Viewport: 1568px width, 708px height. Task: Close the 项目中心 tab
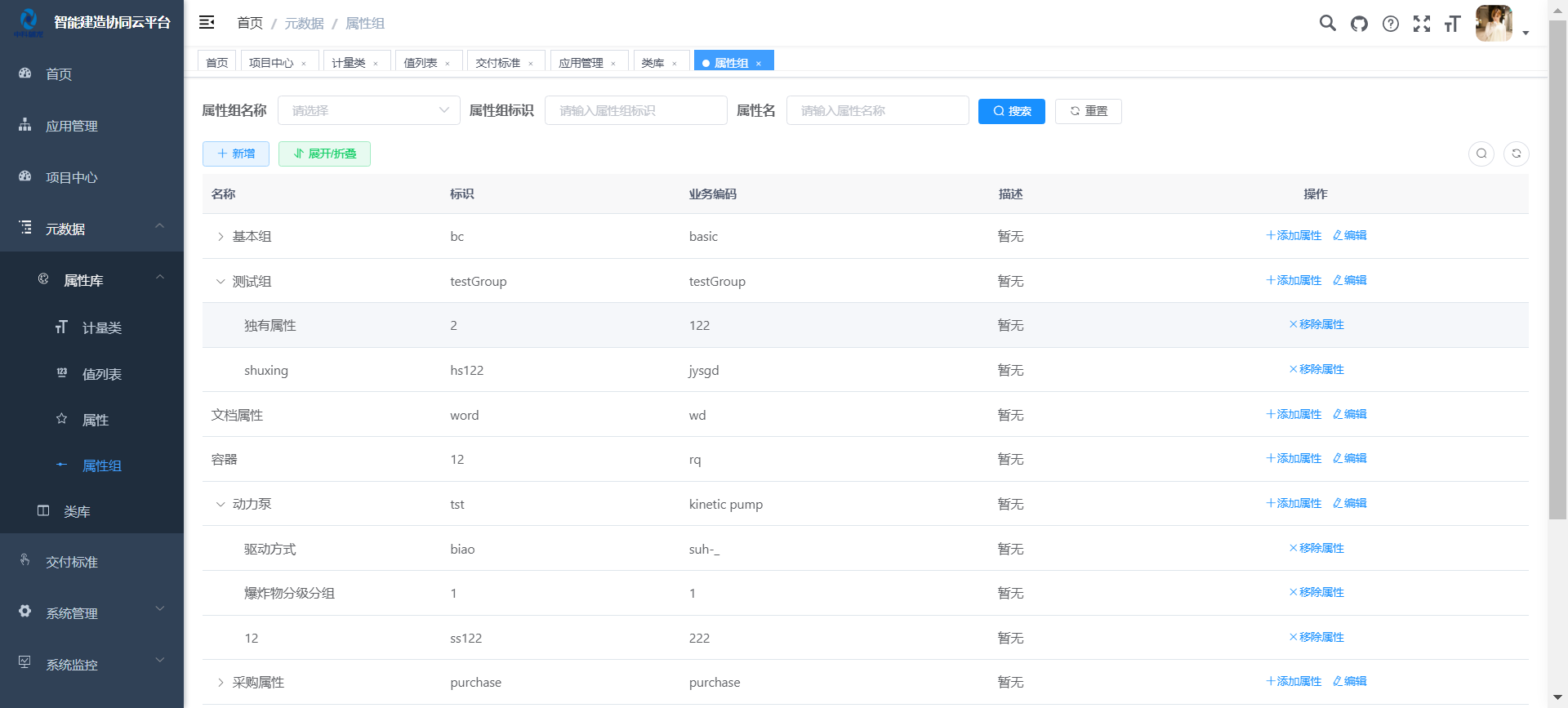(x=304, y=64)
